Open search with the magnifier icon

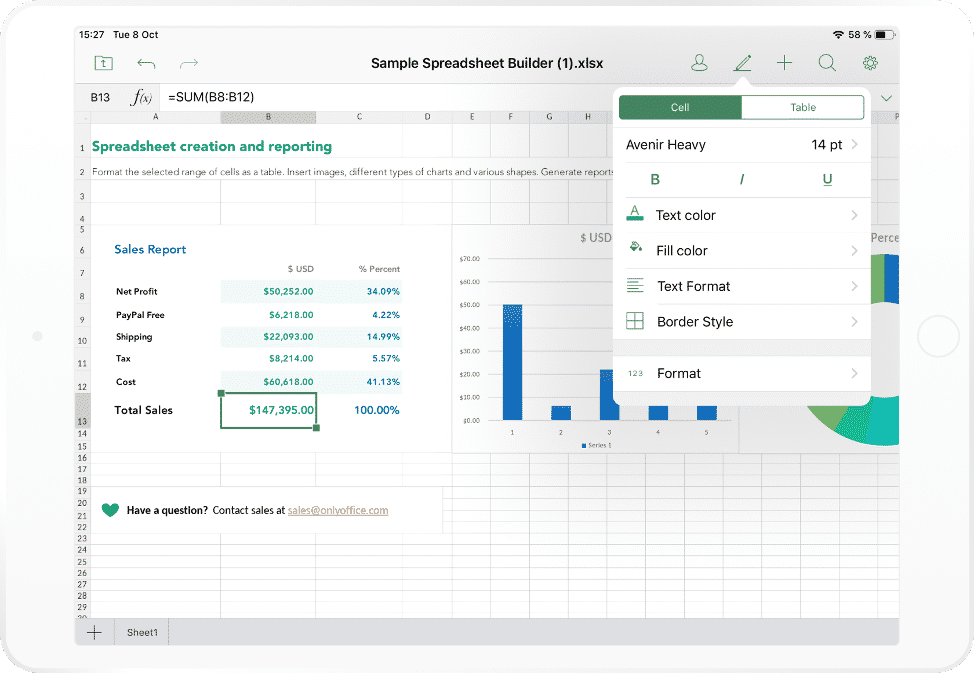click(827, 62)
